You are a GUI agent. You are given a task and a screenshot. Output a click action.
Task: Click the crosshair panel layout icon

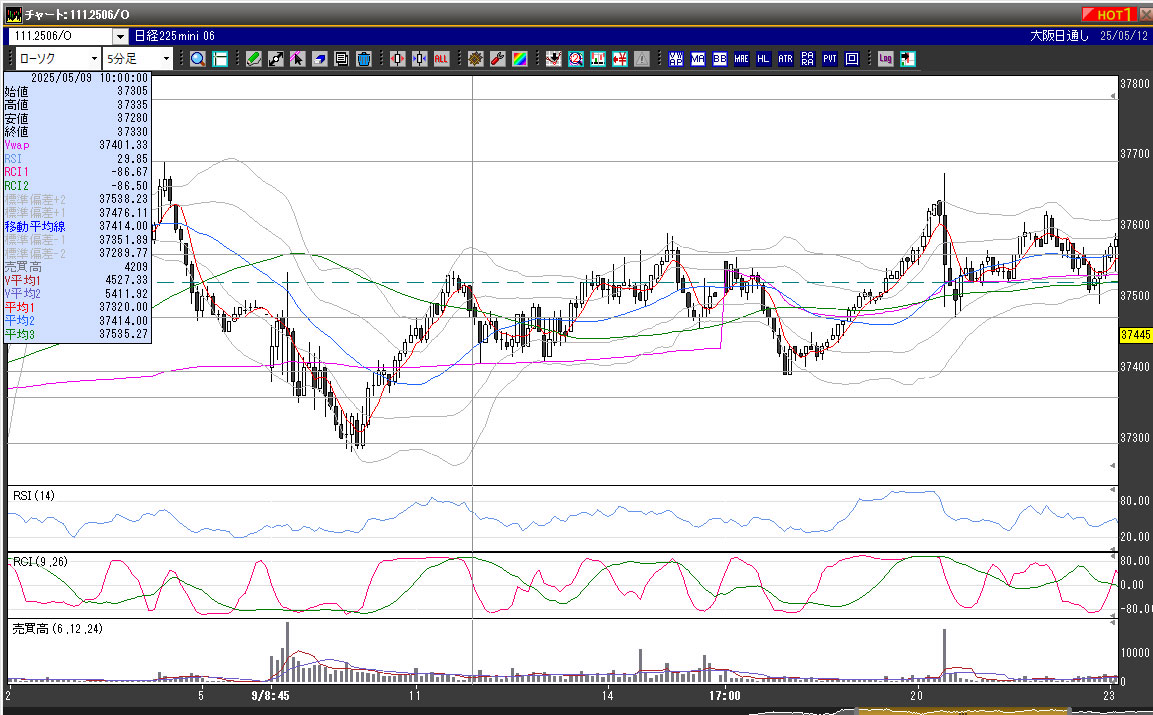click(x=220, y=59)
